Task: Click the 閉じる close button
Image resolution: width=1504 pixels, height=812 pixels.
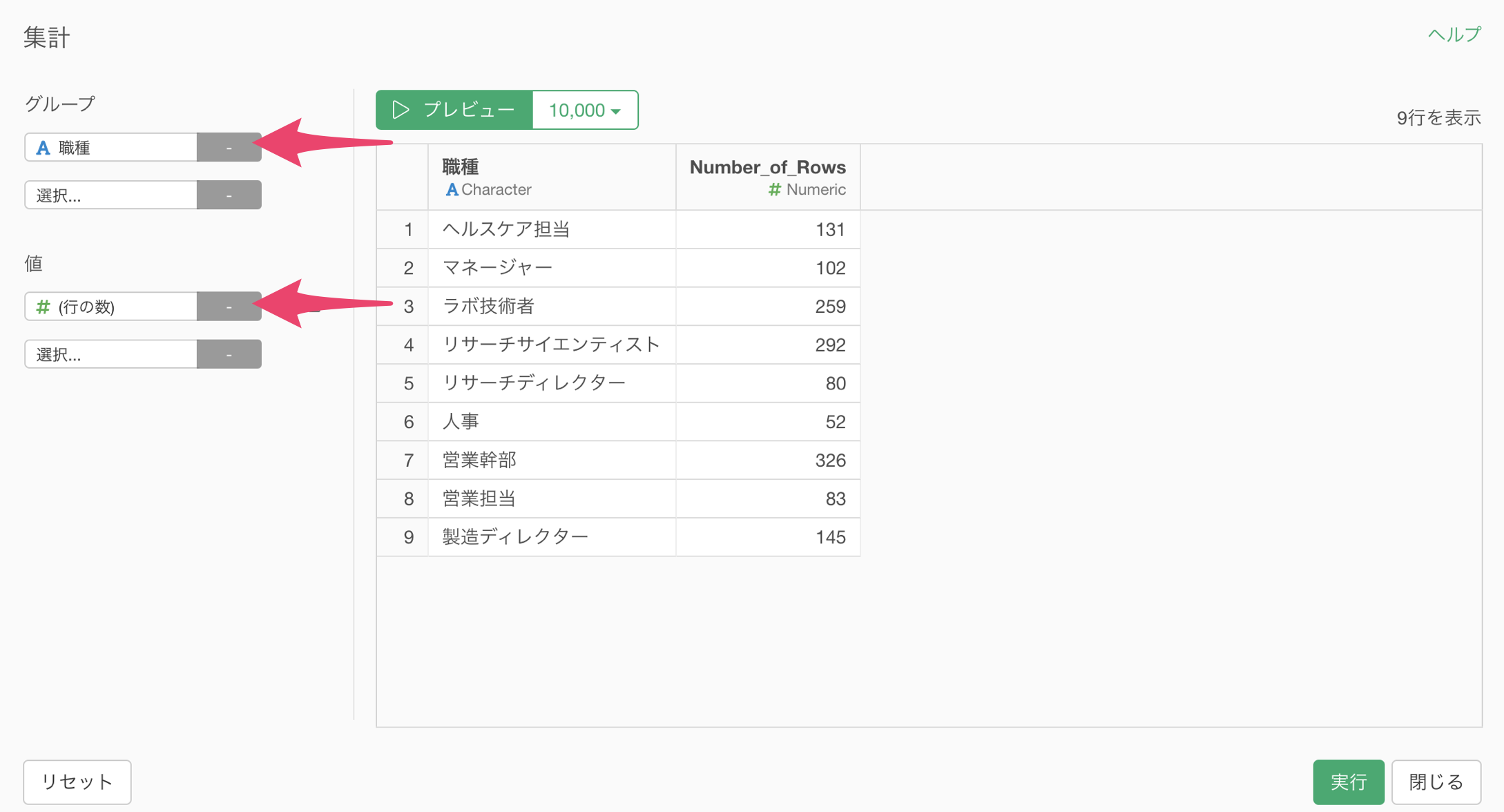Action: pos(1436,782)
